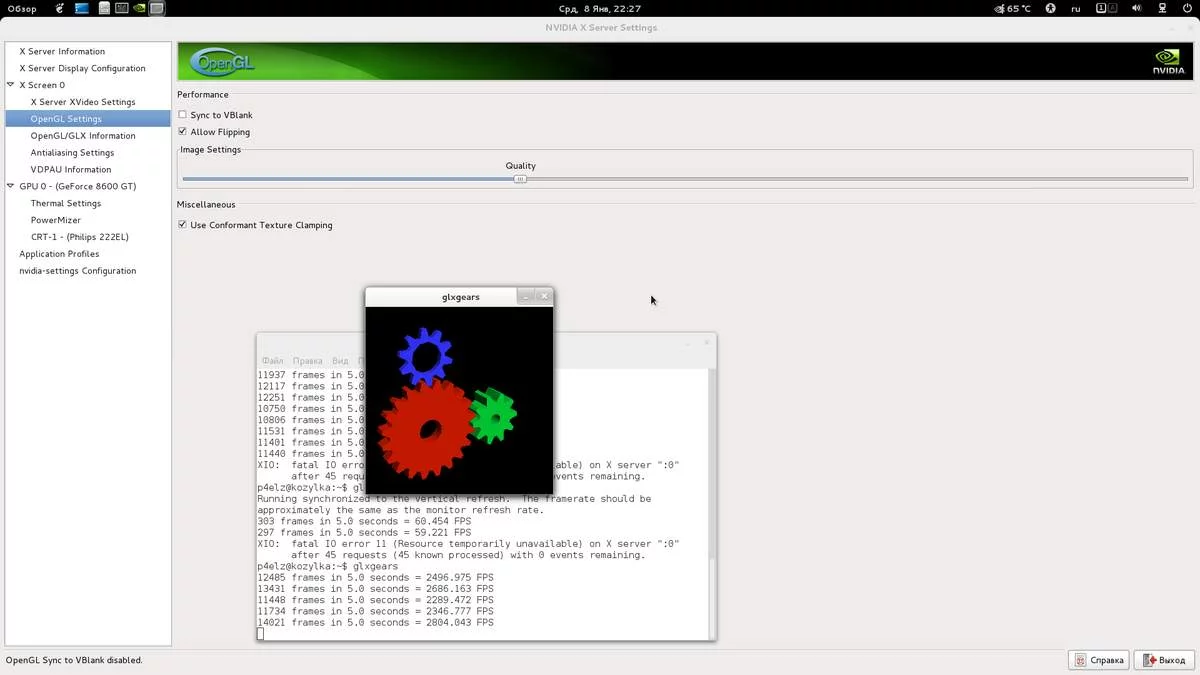Click the line '14021 frames in 5.0 seconds'
This screenshot has width=1200, height=675.
(375, 623)
